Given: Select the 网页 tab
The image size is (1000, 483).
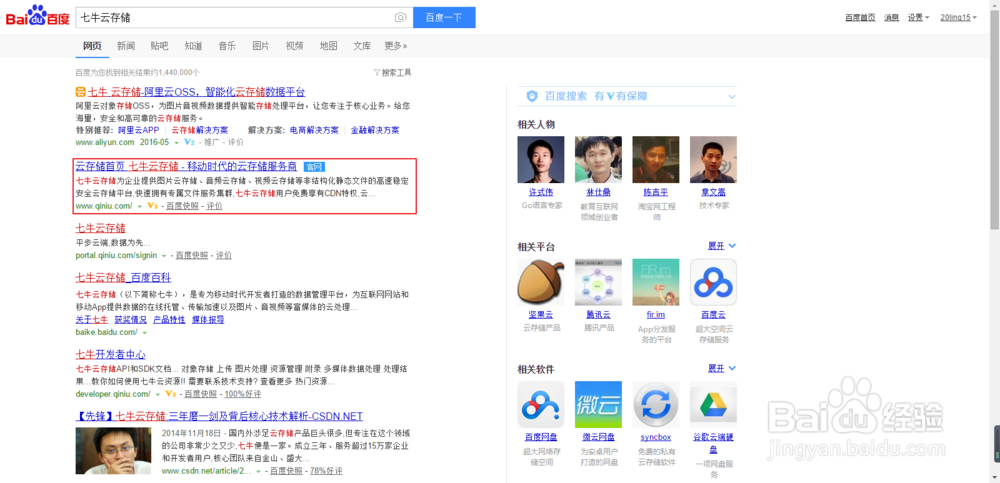Looking at the screenshot, I should tap(92, 45).
